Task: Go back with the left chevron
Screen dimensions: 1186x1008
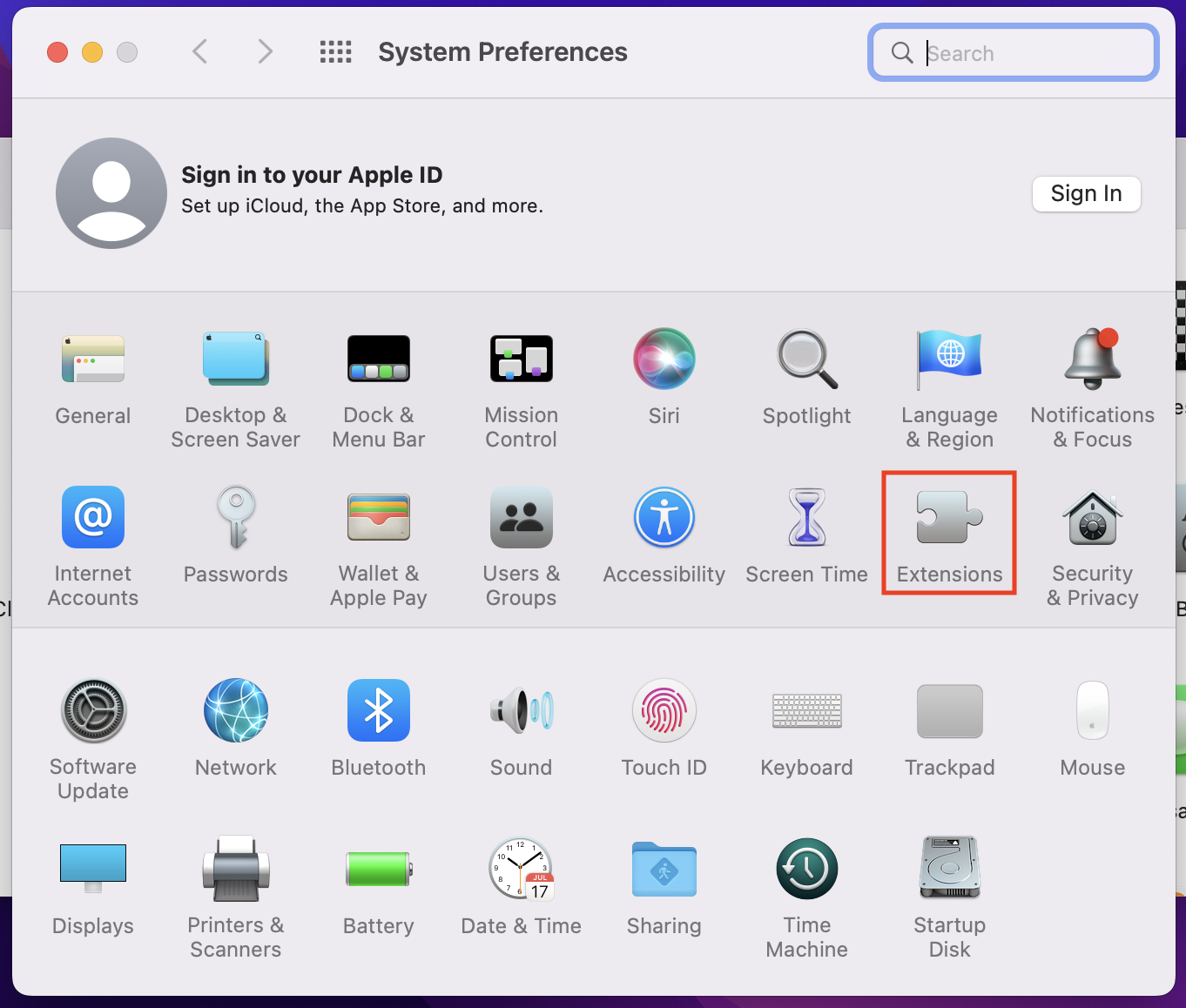Action: (199, 52)
